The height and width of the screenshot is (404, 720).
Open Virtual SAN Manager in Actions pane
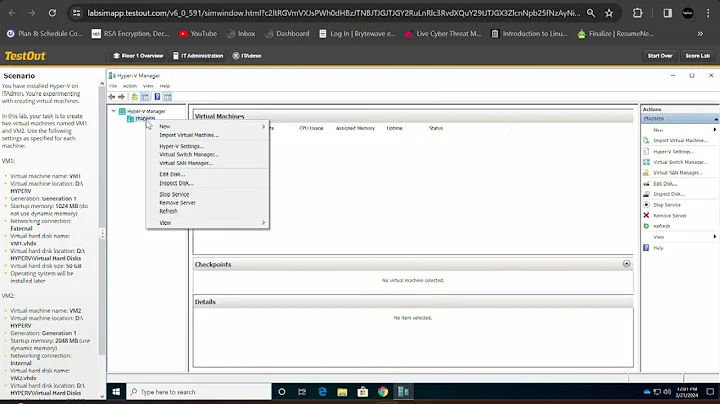[677, 173]
